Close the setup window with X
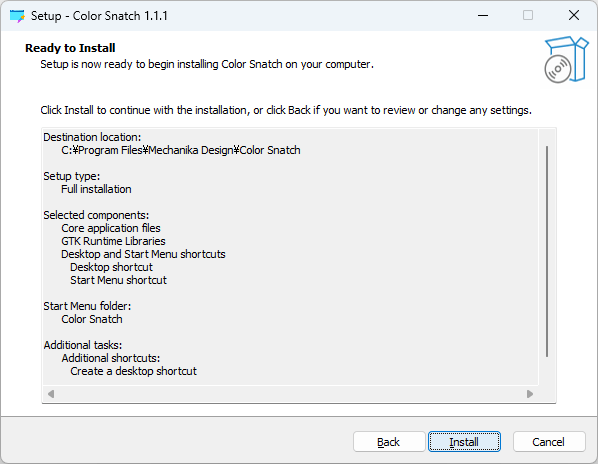Image resolution: width=598 pixels, height=464 pixels. tap(574, 16)
